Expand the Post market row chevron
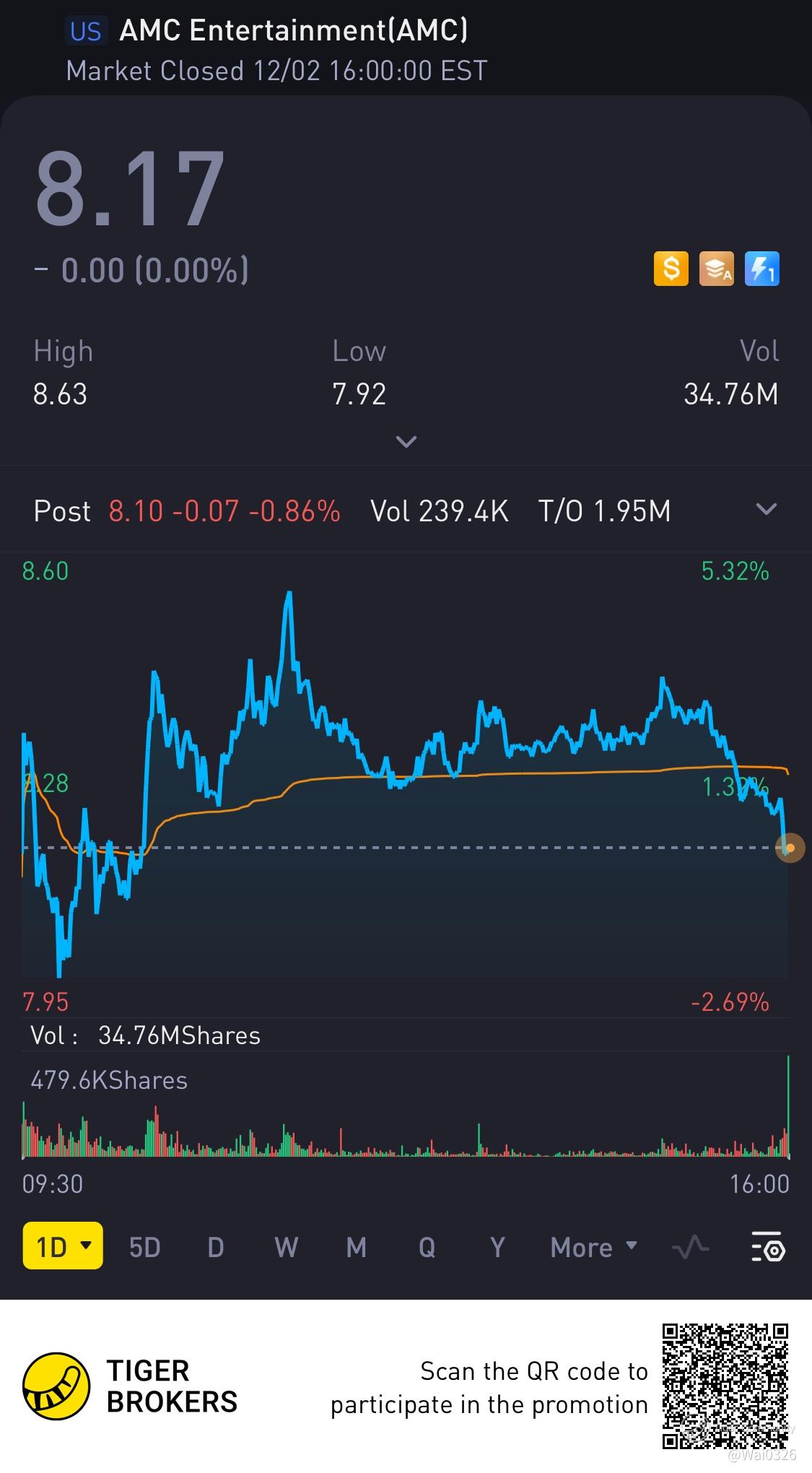812x1473 pixels. [x=766, y=510]
